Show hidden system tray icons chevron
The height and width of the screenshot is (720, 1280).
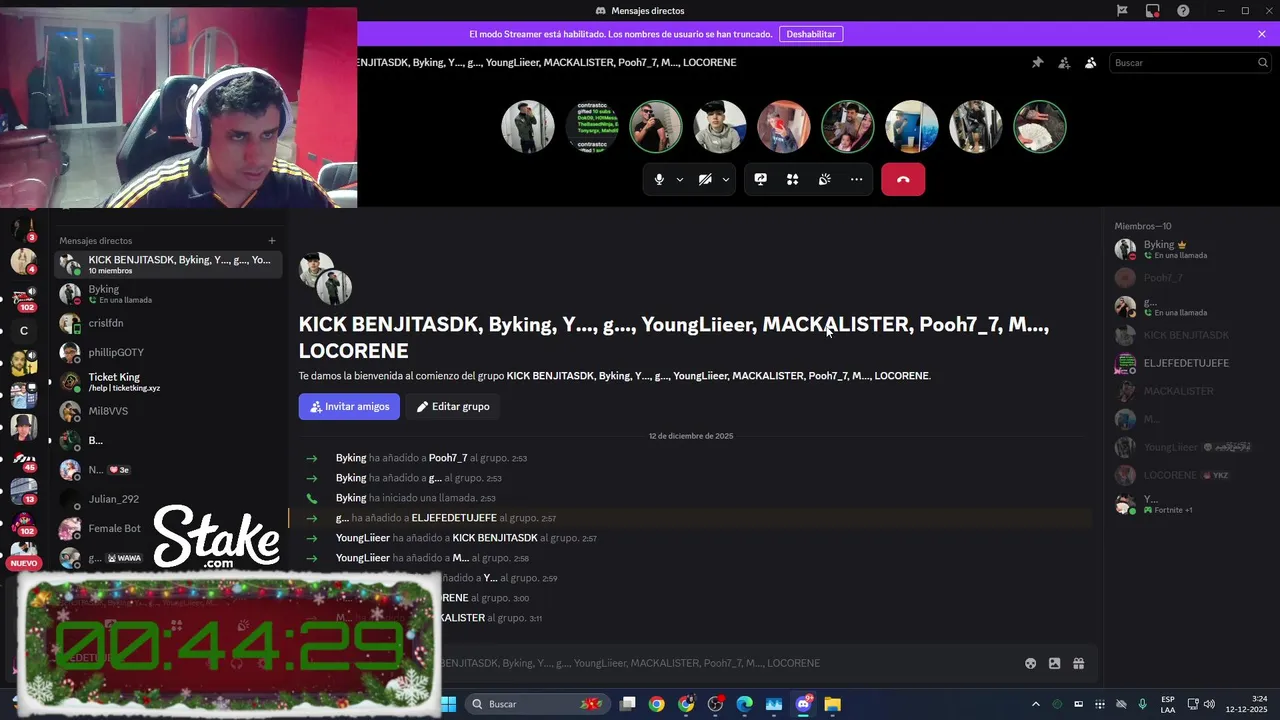(x=1035, y=704)
